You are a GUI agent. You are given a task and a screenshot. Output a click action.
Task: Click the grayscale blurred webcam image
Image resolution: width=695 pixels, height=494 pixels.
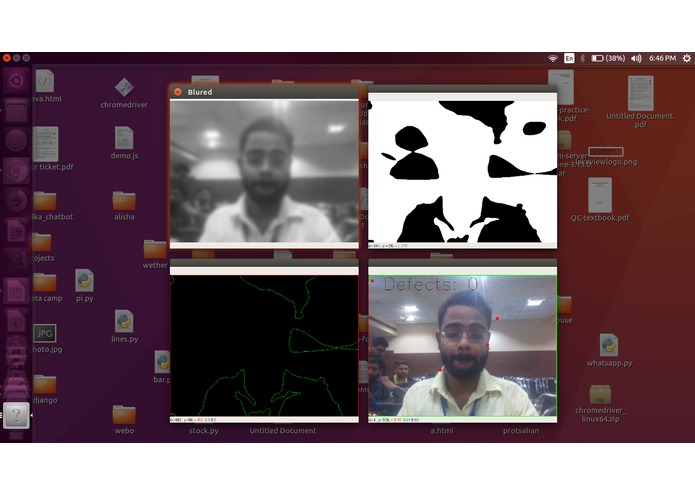(264, 171)
